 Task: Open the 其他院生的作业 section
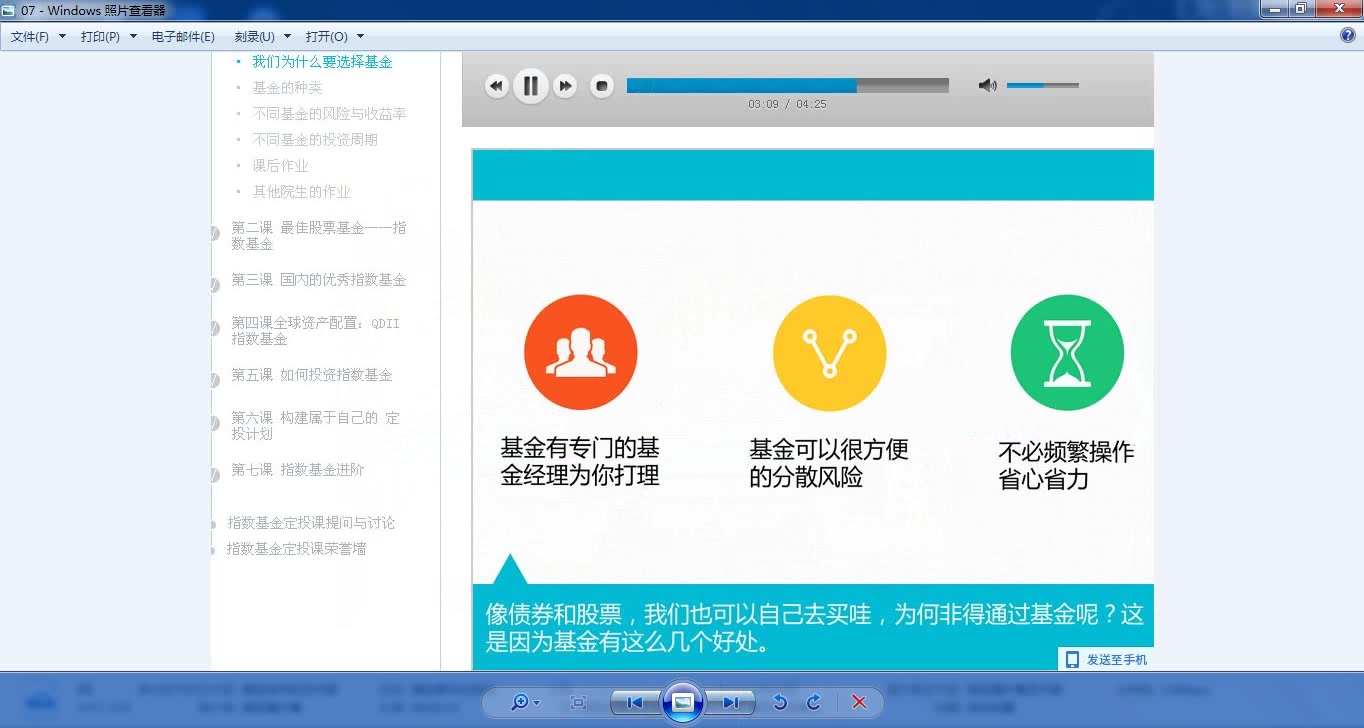pyautogui.click(x=301, y=192)
